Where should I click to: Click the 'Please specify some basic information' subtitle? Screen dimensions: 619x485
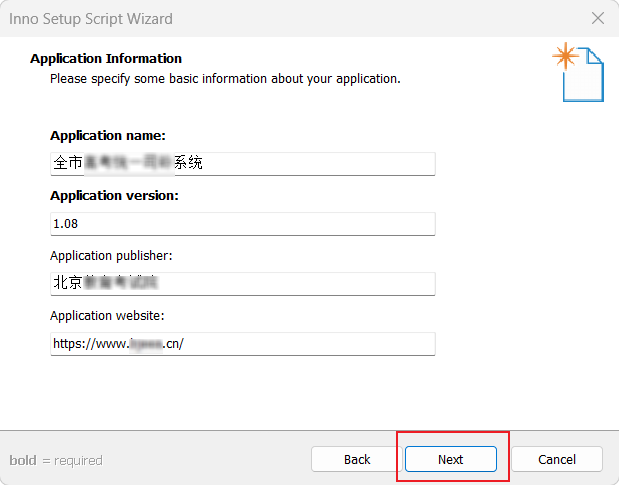pos(225,79)
